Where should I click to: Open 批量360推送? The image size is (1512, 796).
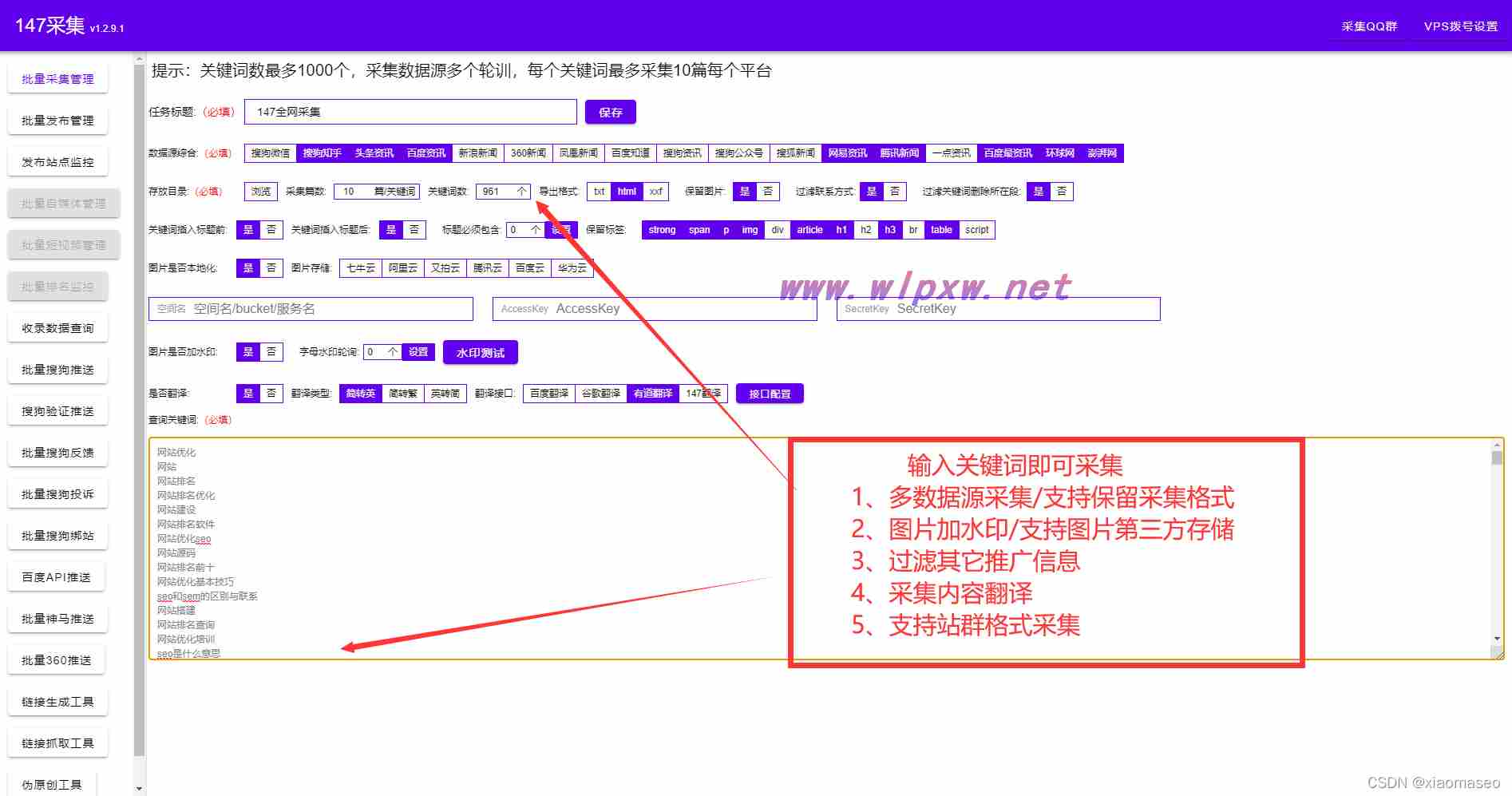[x=56, y=660]
